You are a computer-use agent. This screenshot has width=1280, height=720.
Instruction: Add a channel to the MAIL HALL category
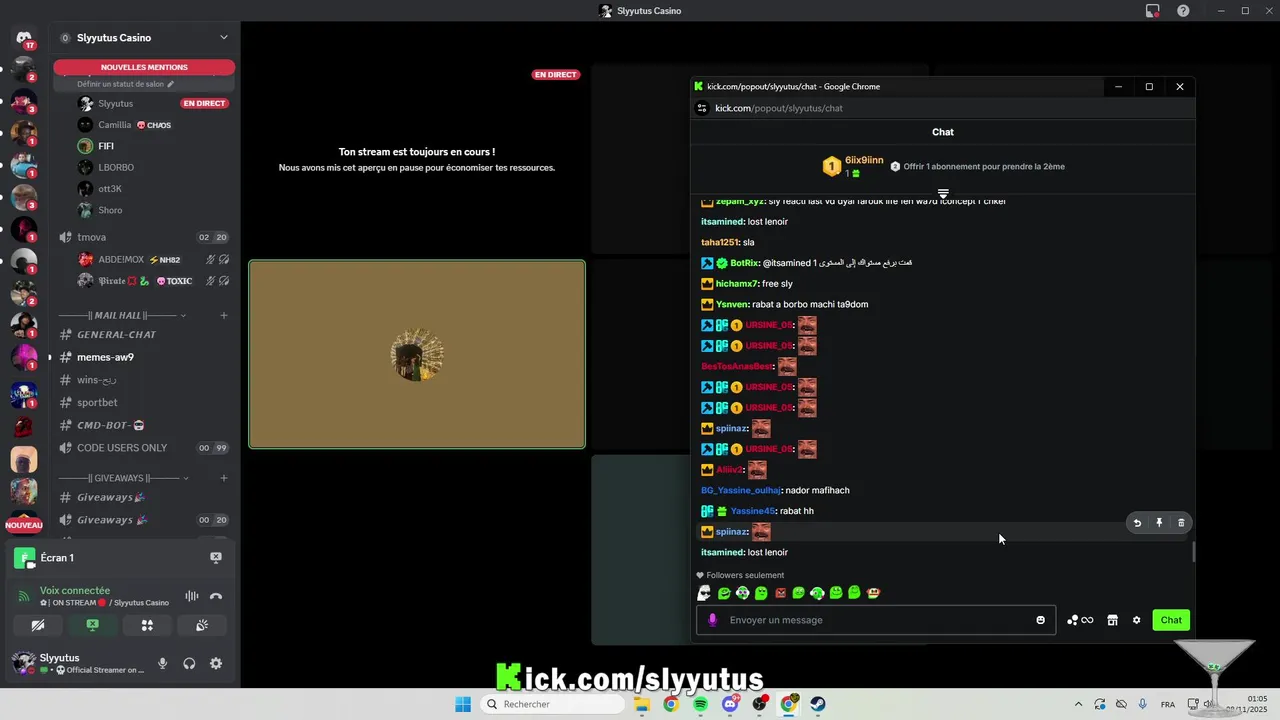pos(224,315)
